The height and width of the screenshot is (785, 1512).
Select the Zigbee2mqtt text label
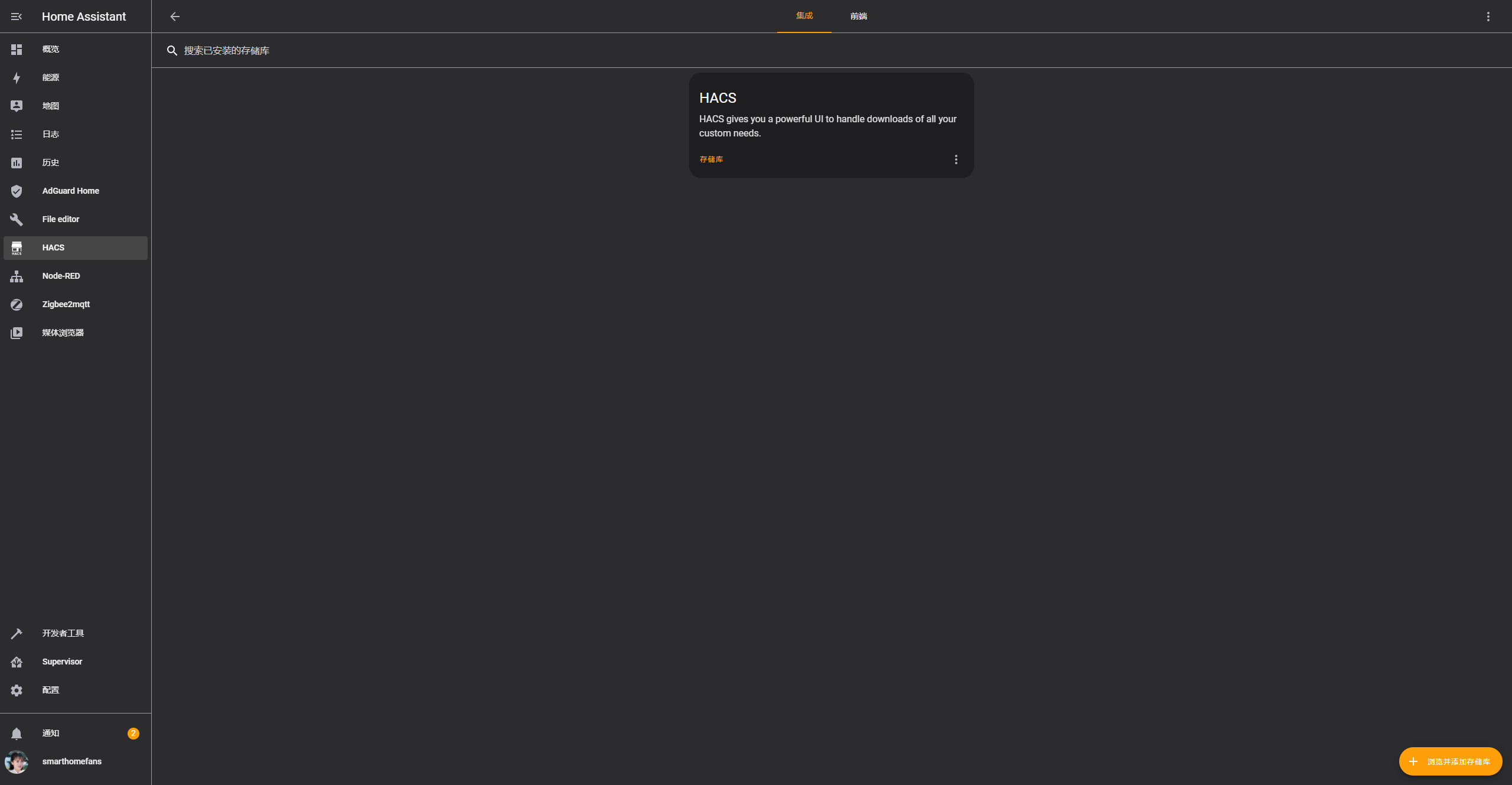(x=66, y=304)
